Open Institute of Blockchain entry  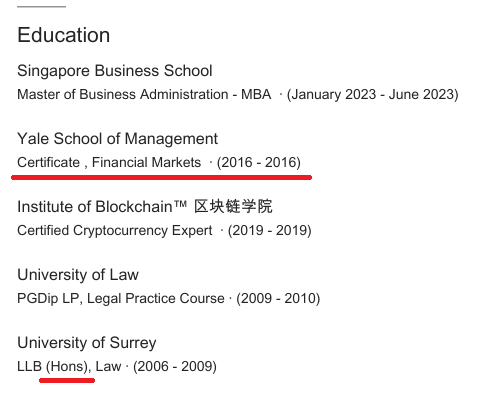coord(145,207)
